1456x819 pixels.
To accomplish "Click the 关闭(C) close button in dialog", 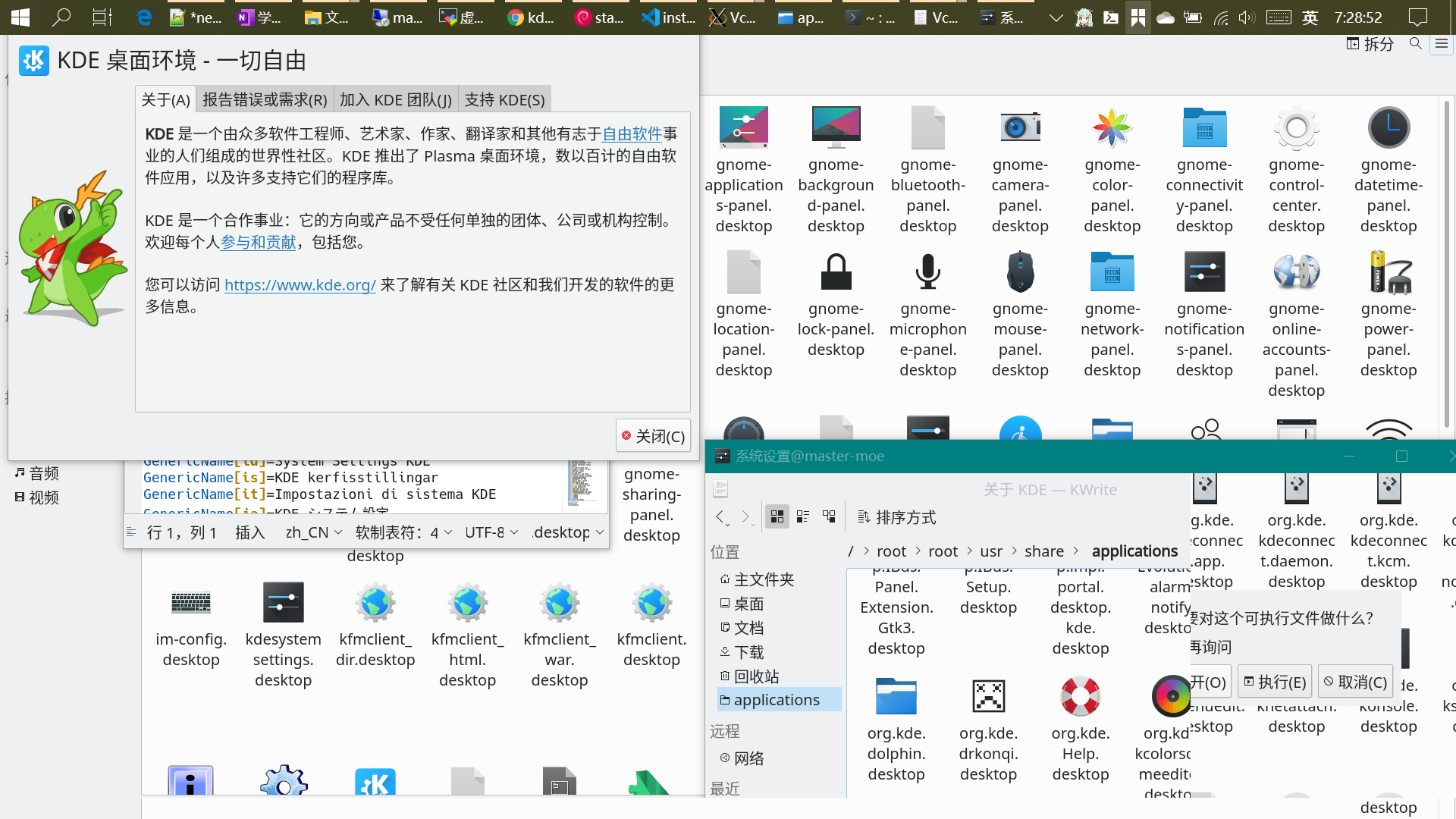I will click(653, 436).
